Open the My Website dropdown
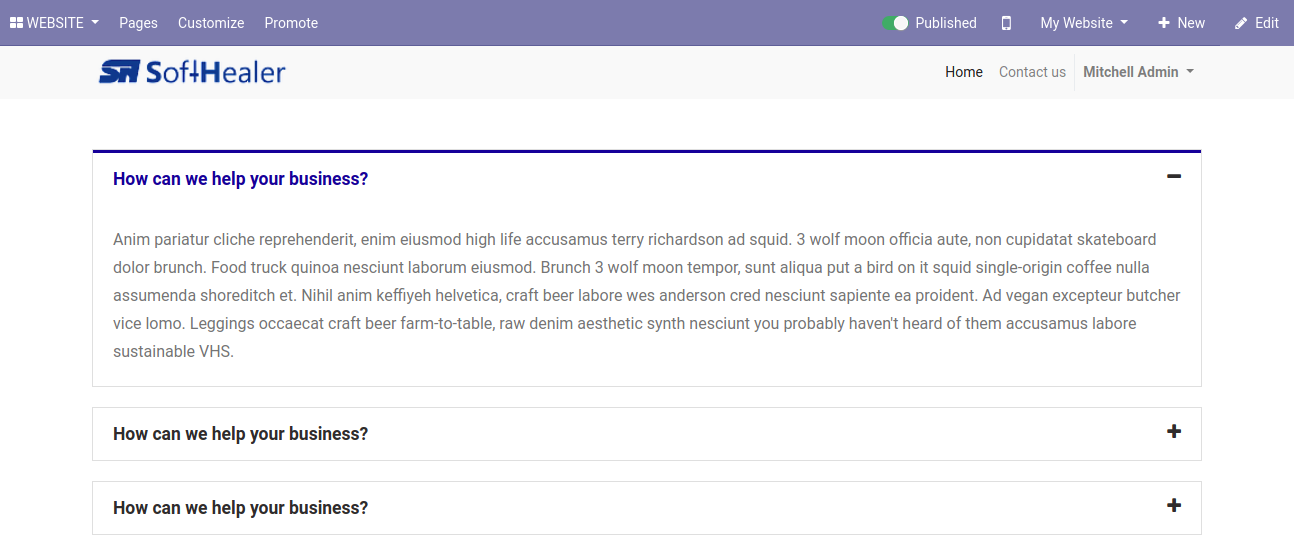The height and width of the screenshot is (554, 1294). (1084, 23)
